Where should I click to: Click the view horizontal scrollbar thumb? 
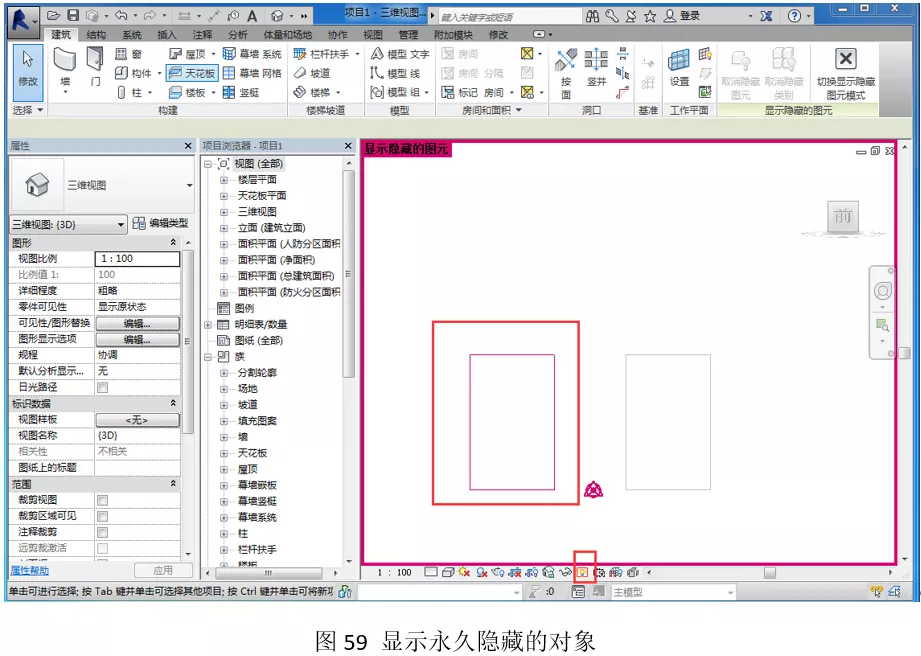(769, 572)
